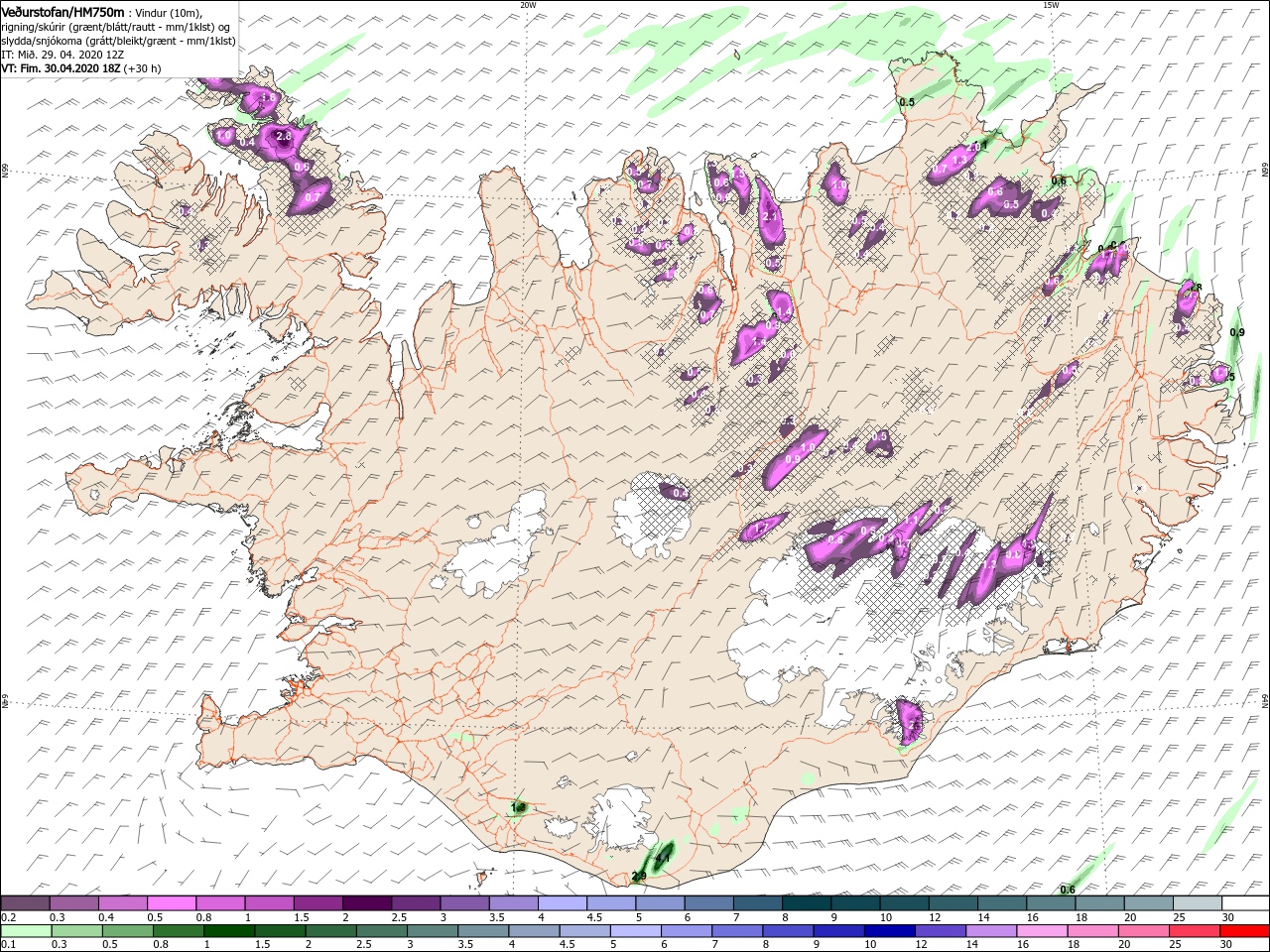
Task: Choose the violet 12 swatch in lower legend row
Action: [x=940, y=931]
